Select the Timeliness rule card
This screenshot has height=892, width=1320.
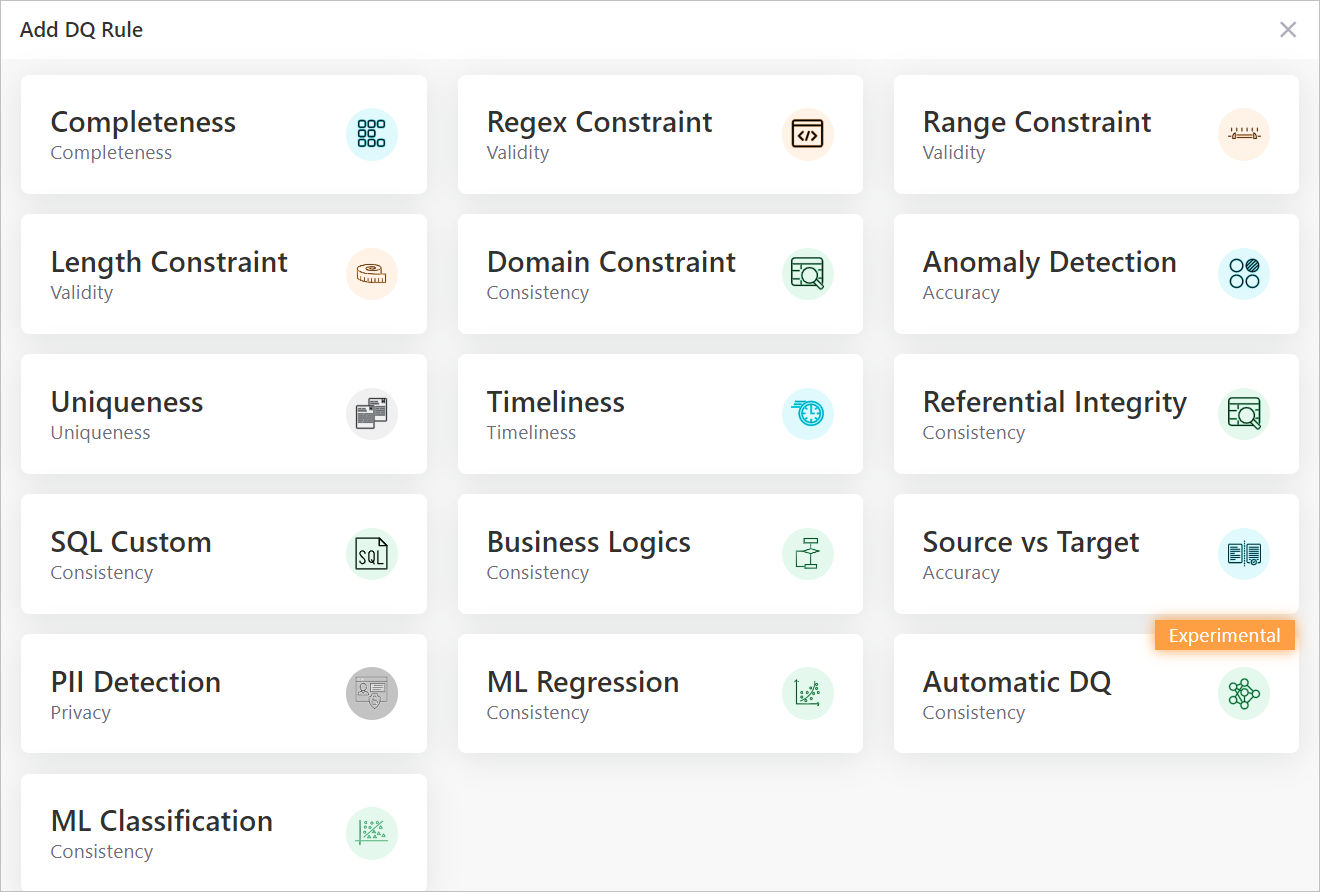[660, 414]
